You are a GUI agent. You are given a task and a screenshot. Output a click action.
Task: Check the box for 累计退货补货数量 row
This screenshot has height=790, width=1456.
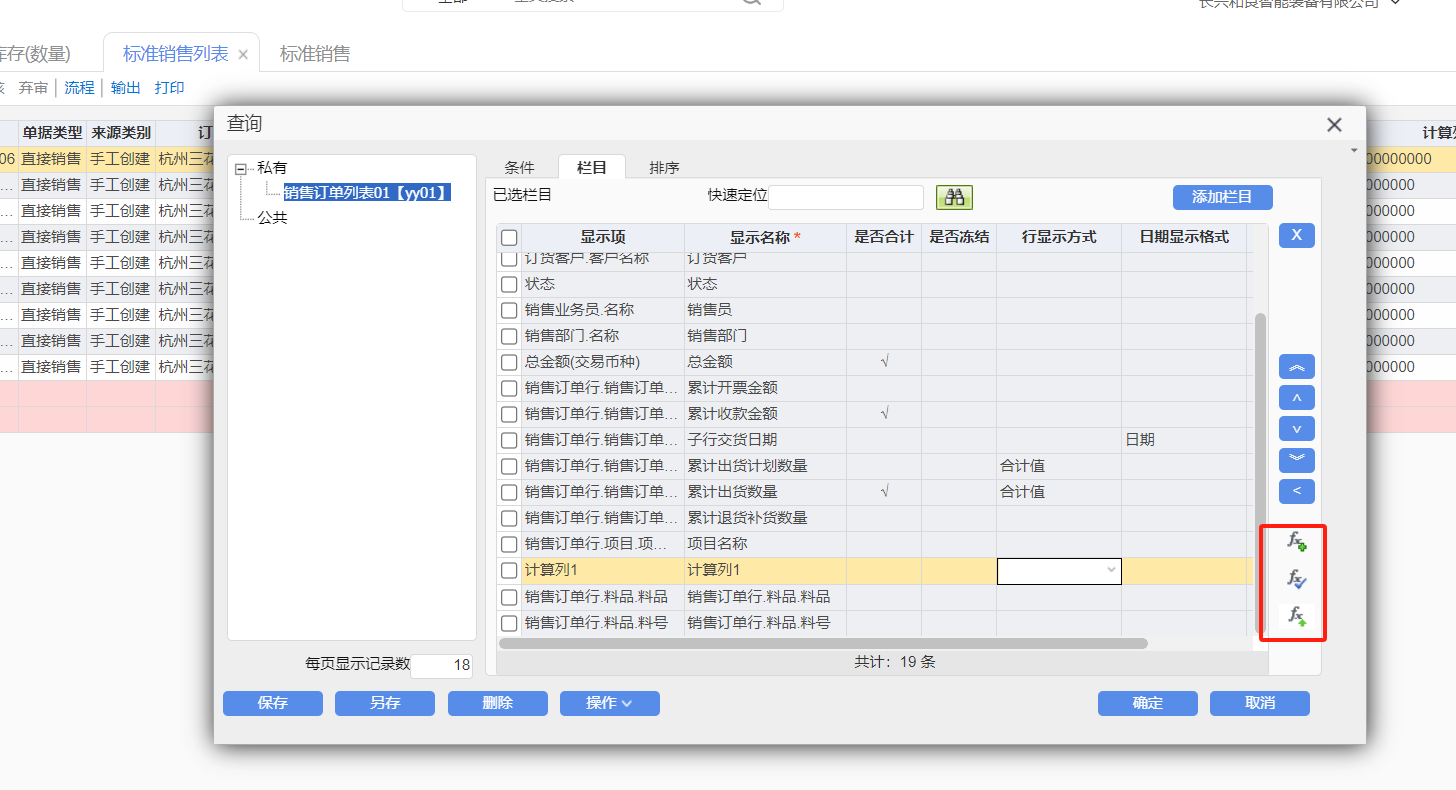coord(509,518)
